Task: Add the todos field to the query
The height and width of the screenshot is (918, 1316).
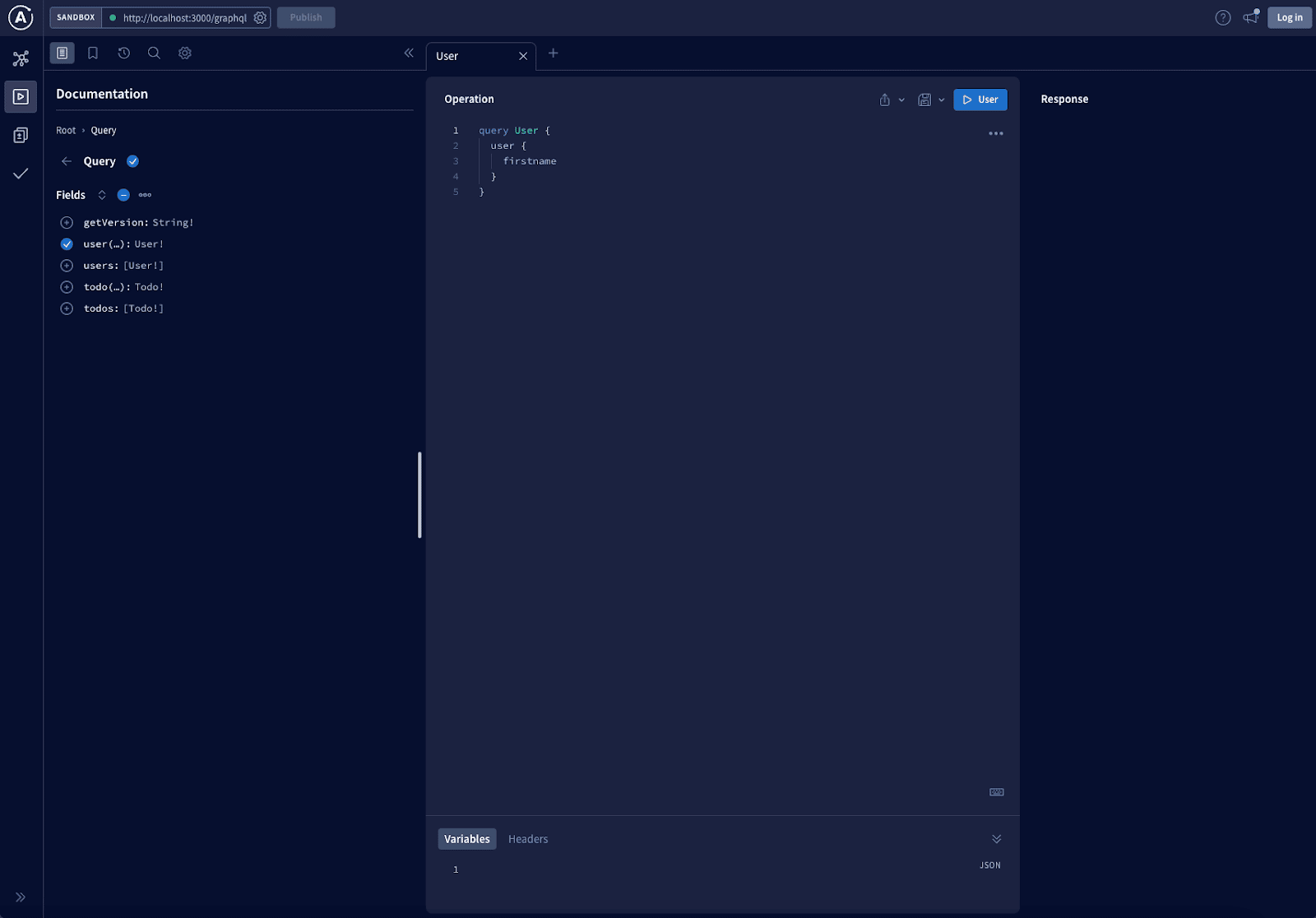Action: coord(67,308)
